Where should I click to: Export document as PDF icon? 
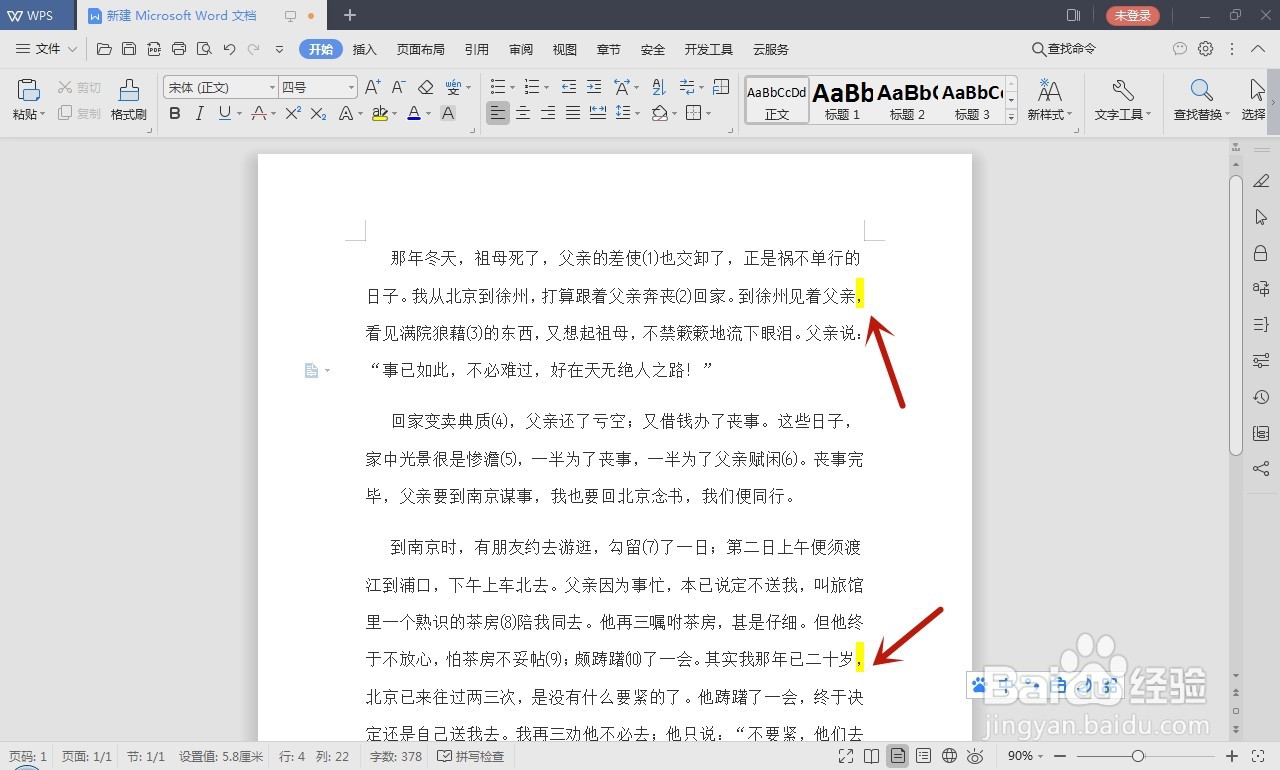(154, 49)
